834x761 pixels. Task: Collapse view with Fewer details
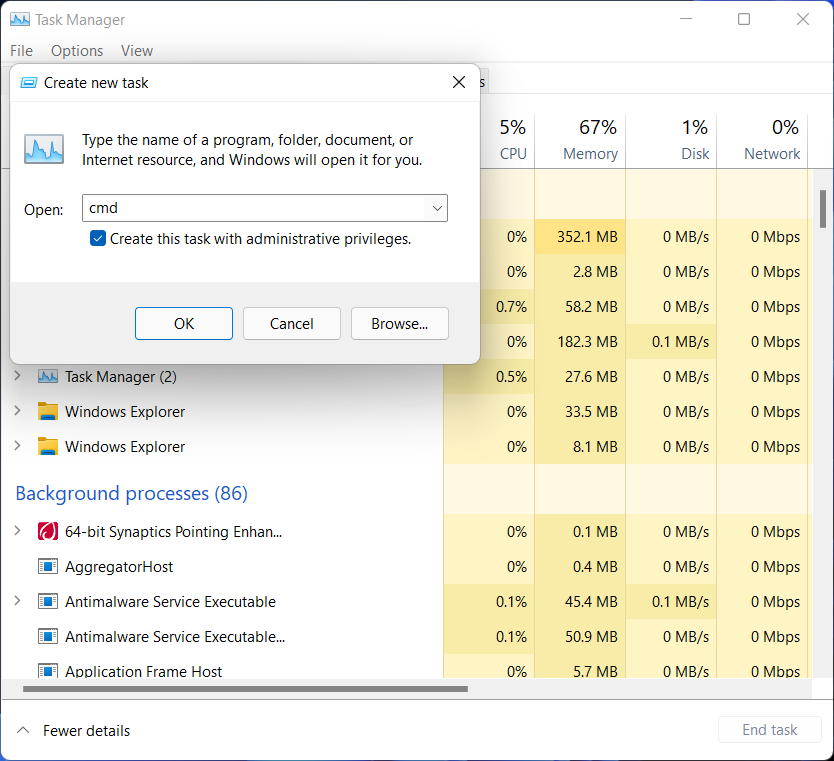click(73, 731)
